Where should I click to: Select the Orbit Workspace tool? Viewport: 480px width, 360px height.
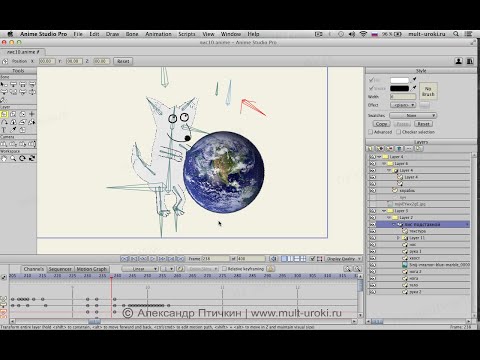click(32, 159)
